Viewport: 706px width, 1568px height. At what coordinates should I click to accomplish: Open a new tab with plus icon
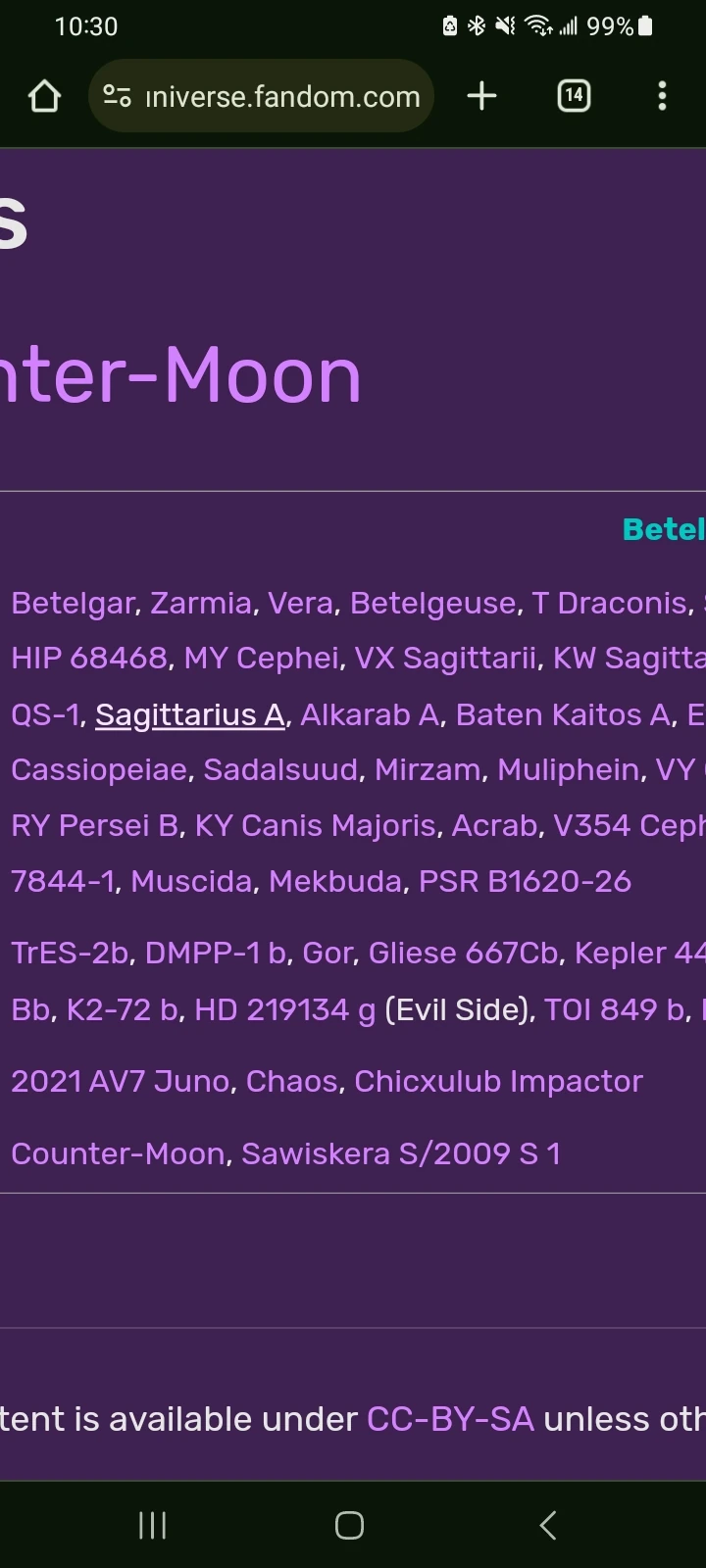[x=481, y=96]
